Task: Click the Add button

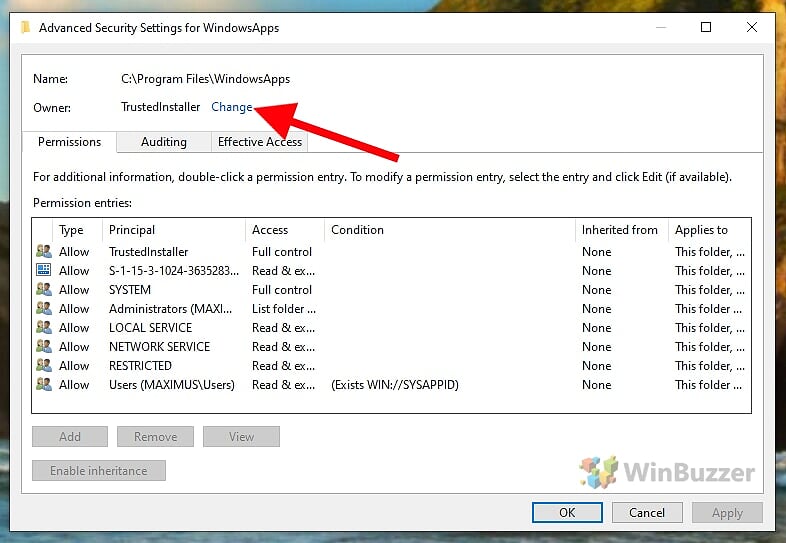Action: [70, 437]
